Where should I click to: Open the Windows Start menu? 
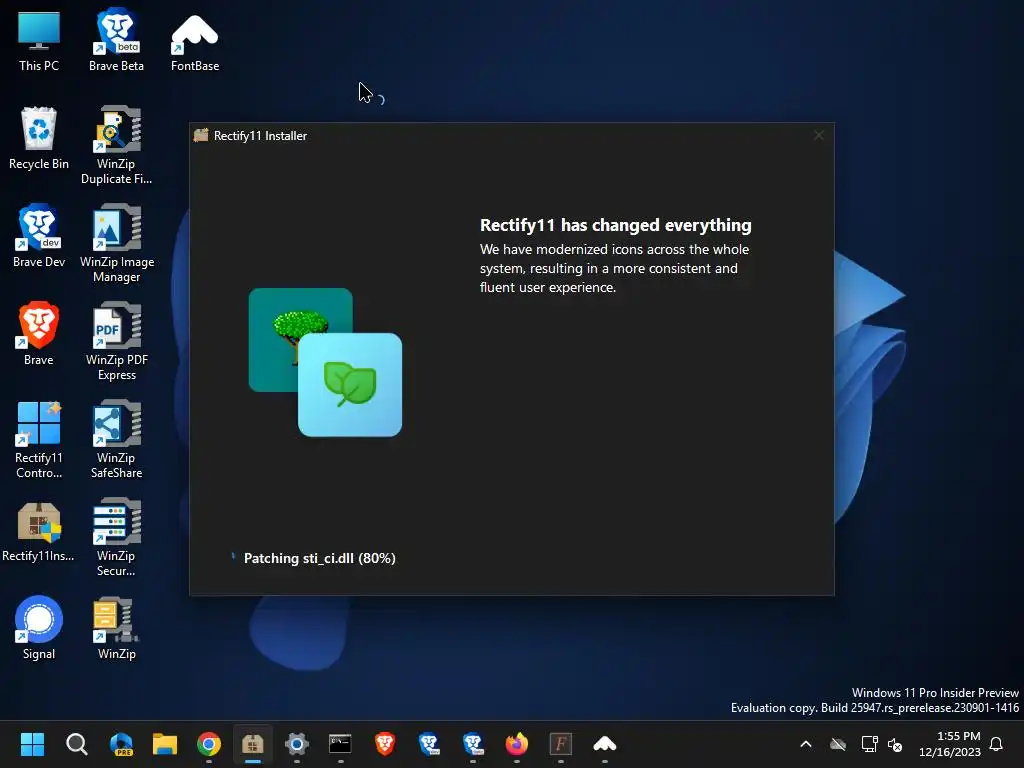click(x=32, y=744)
